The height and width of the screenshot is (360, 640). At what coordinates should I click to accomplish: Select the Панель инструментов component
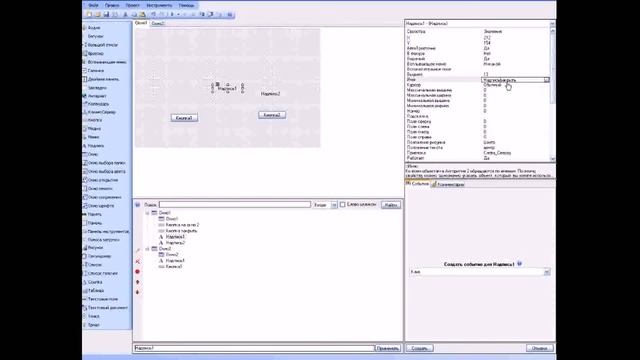[x=108, y=231]
